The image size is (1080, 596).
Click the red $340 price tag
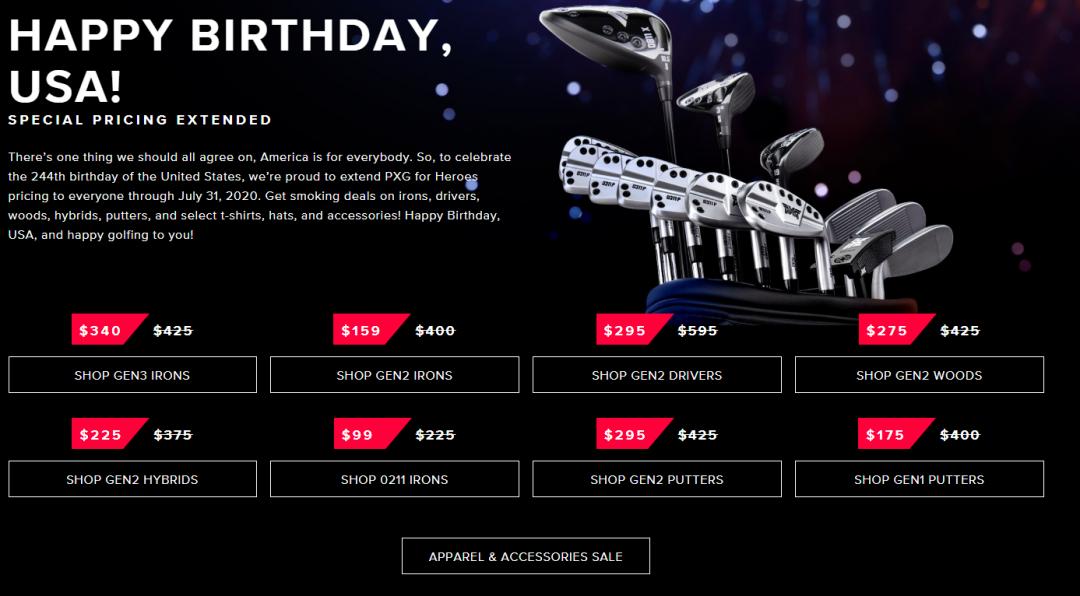[x=107, y=329]
